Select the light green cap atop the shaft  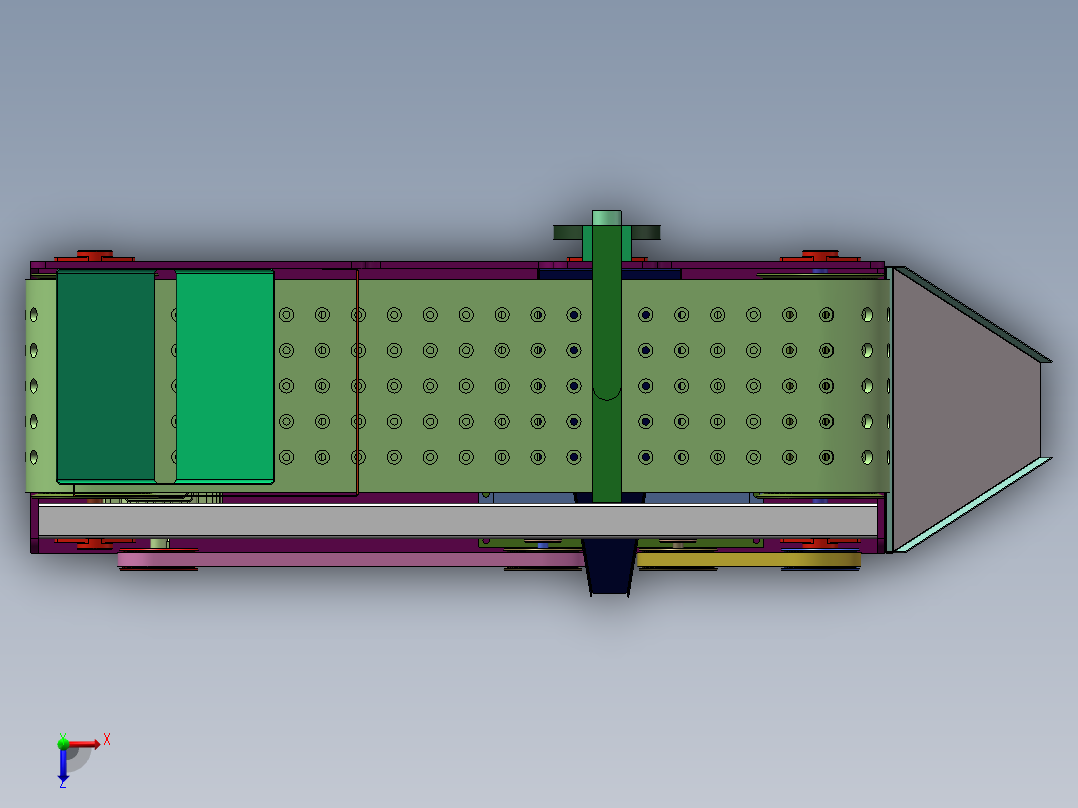pyautogui.click(x=606, y=218)
